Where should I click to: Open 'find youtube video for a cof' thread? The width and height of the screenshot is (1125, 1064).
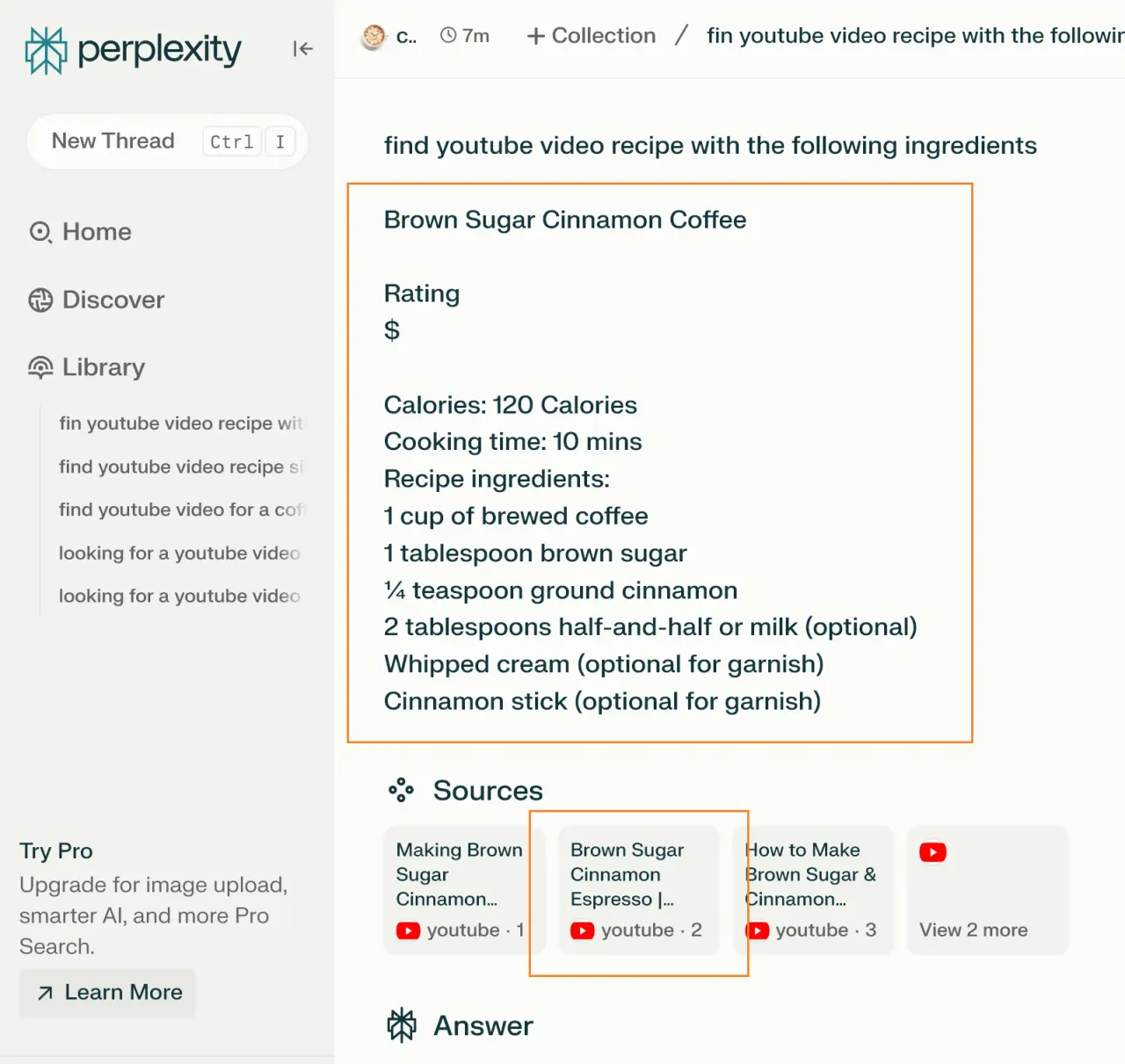tap(180, 510)
